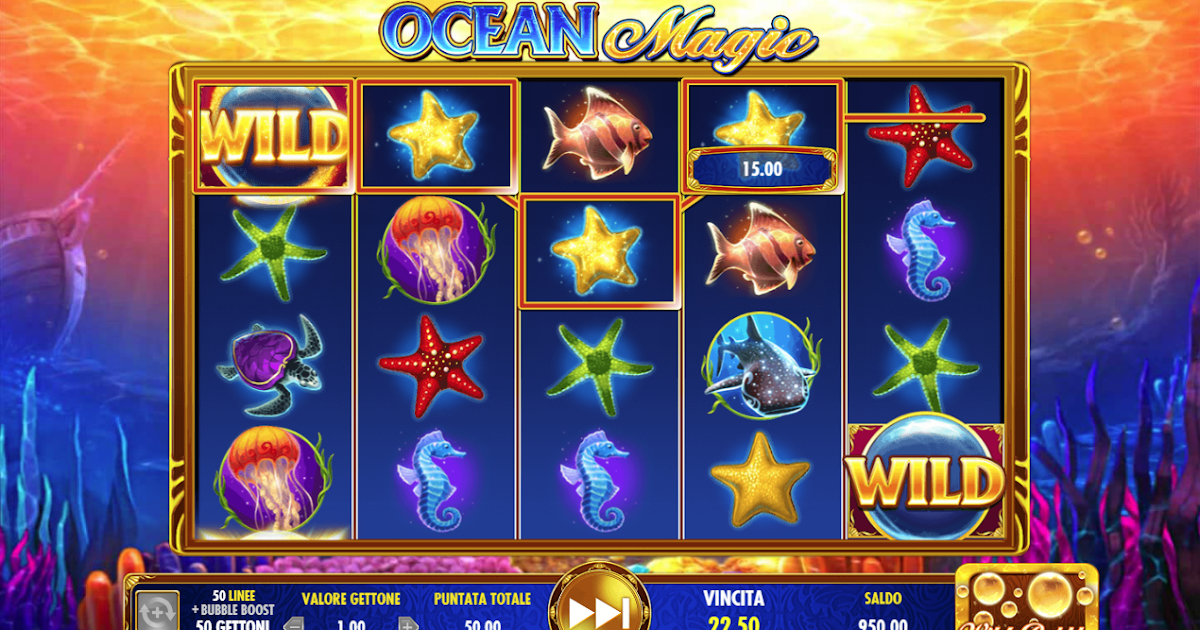Decrease coin value with minus arrow
Viewport: 1200px width, 630px height.
tap(294, 625)
